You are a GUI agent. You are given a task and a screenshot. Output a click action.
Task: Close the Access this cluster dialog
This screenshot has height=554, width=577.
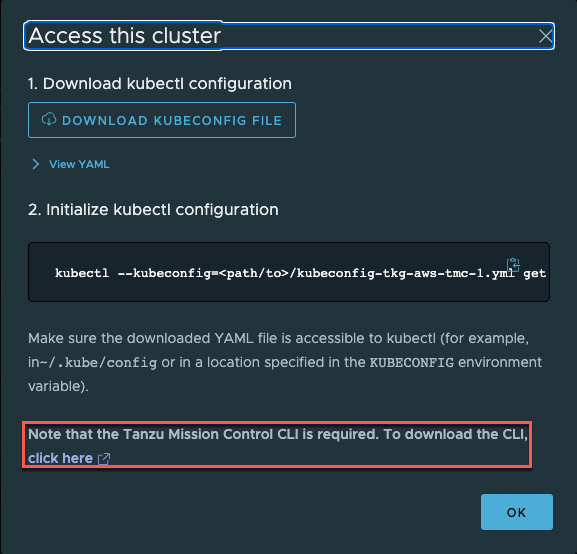pyautogui.click(x=545, y=36)
